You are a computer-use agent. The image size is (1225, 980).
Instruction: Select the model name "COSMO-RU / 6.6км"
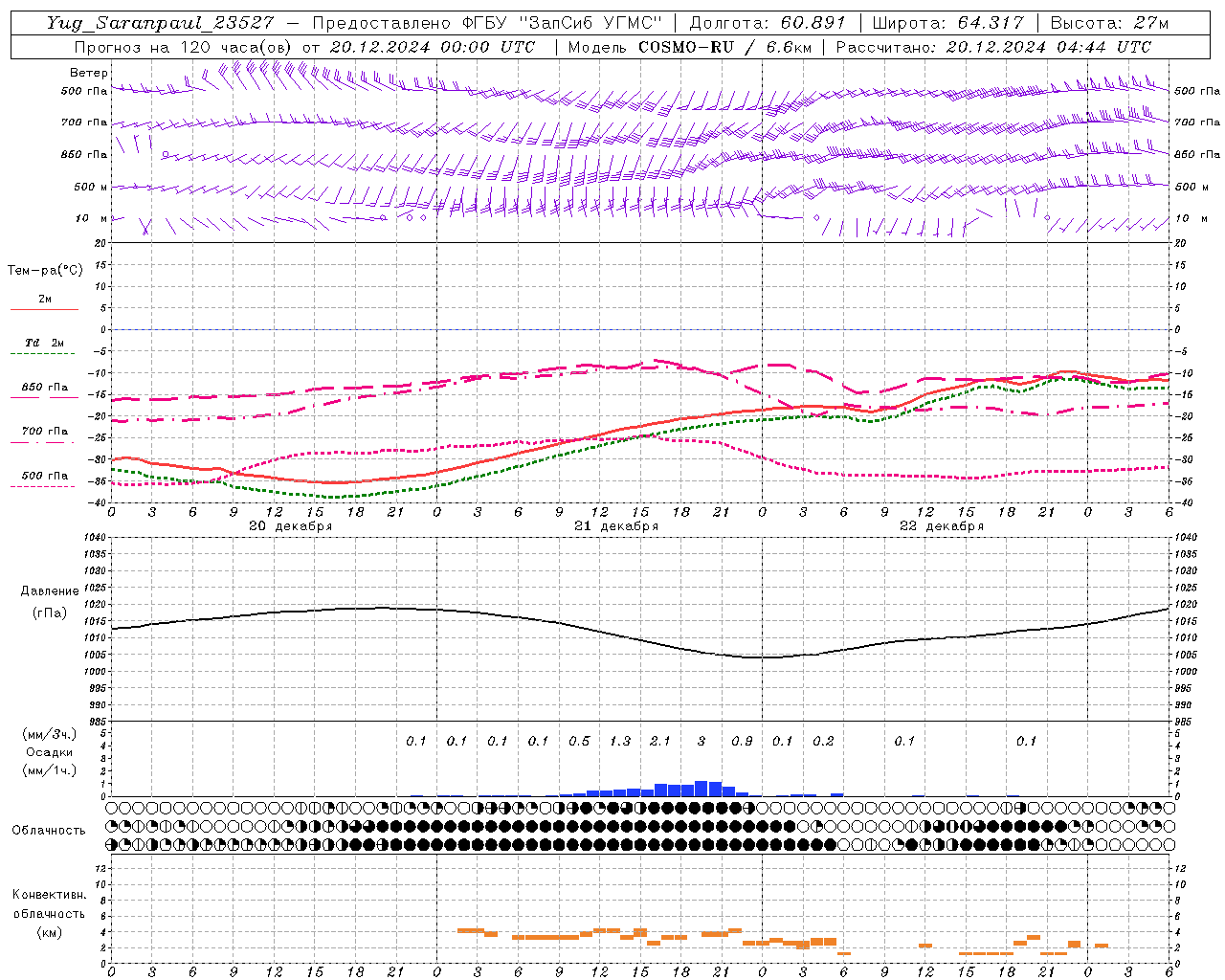click(x=726, y=47)
